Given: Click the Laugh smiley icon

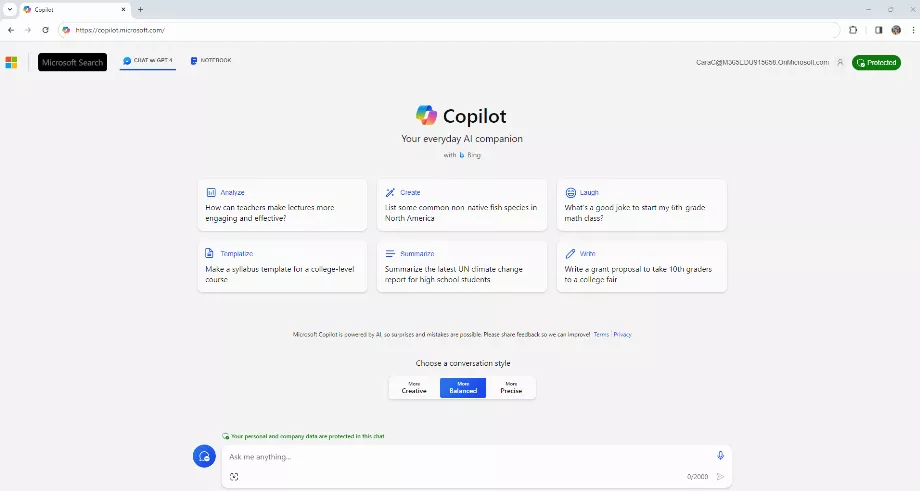Looking at the screenshot, I should point(570,192).
